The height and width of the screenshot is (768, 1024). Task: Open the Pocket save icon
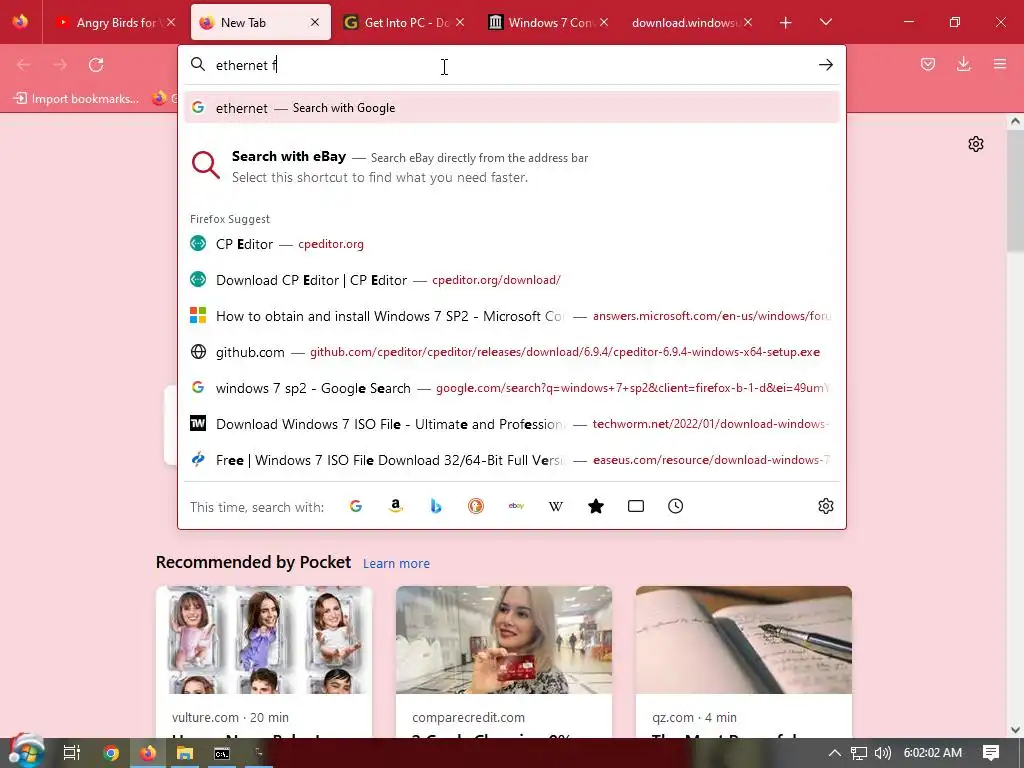pos(928,65)
